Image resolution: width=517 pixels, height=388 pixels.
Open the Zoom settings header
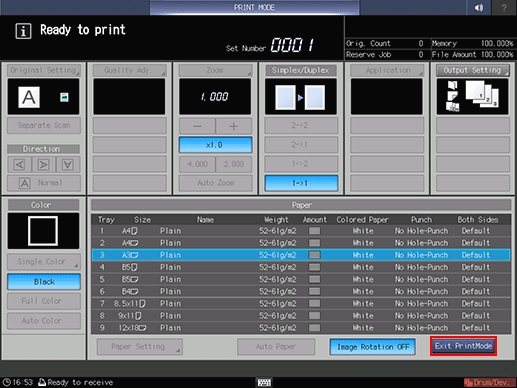215,70
